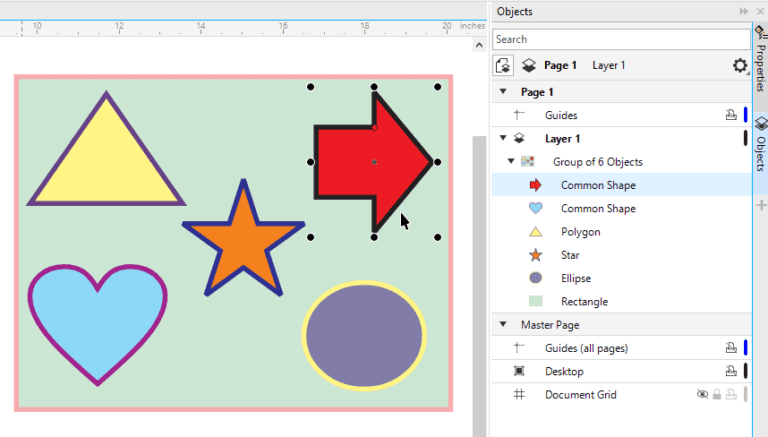Toggle visibility eye of Document Grid
The width and height of the screenshot is (768, 437).
click(702, 395)
